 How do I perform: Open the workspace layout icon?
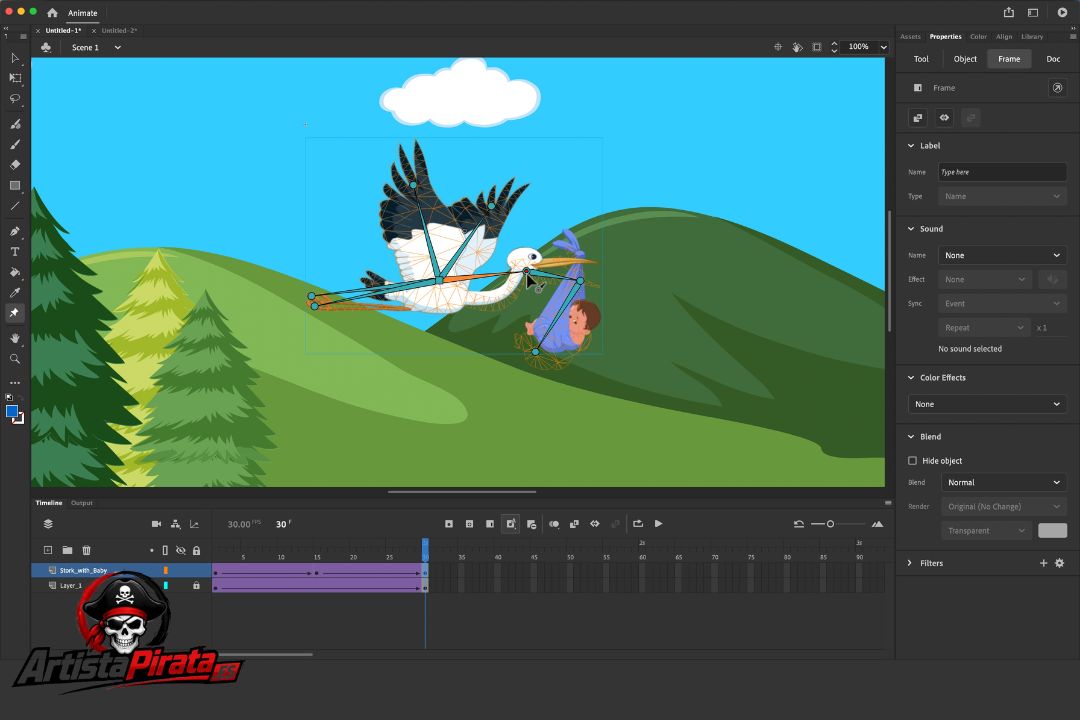click(1032, 12)
